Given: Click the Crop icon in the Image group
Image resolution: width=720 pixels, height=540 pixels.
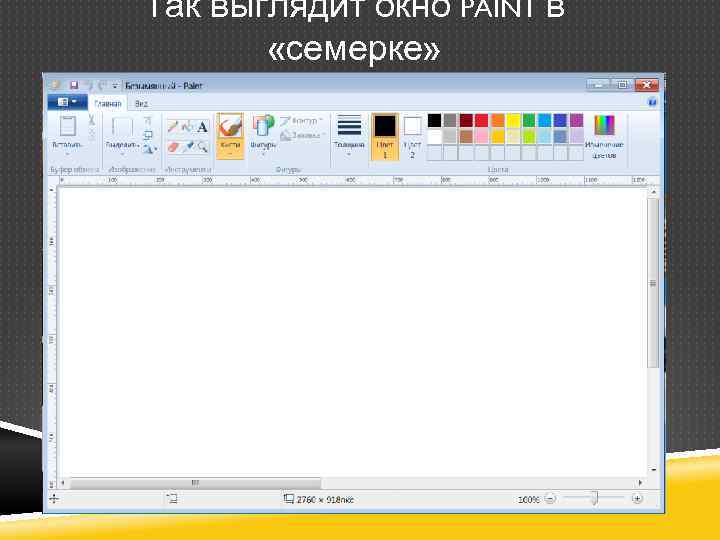Looking at the screenshot, I should point(148,121).
